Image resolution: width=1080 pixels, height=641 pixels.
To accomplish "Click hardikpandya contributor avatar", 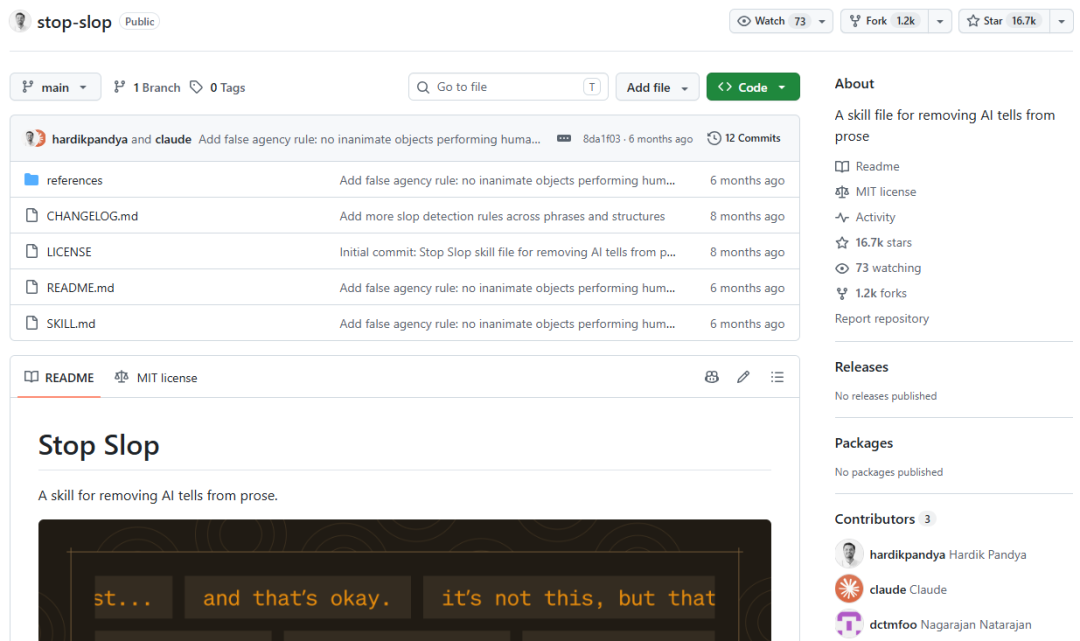I will pos(849,554).
